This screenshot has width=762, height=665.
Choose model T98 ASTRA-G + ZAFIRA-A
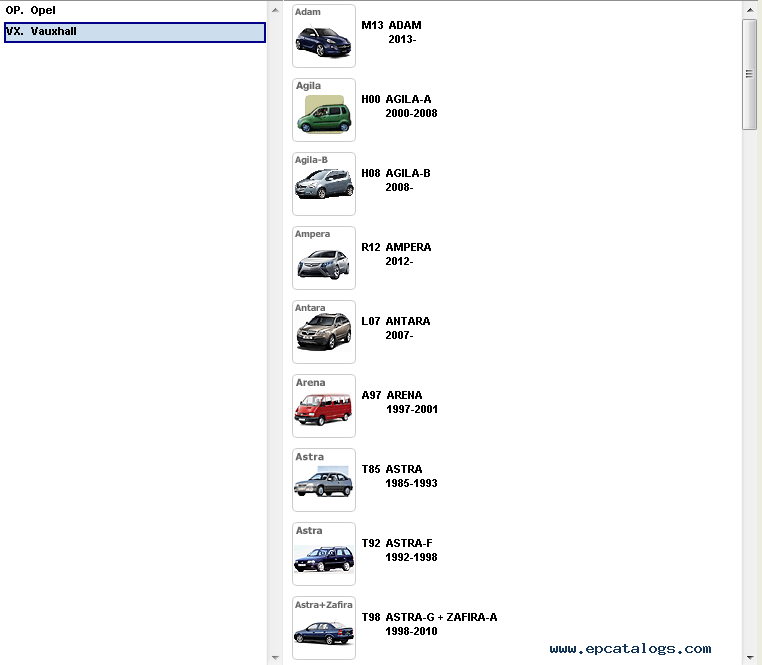429,624
